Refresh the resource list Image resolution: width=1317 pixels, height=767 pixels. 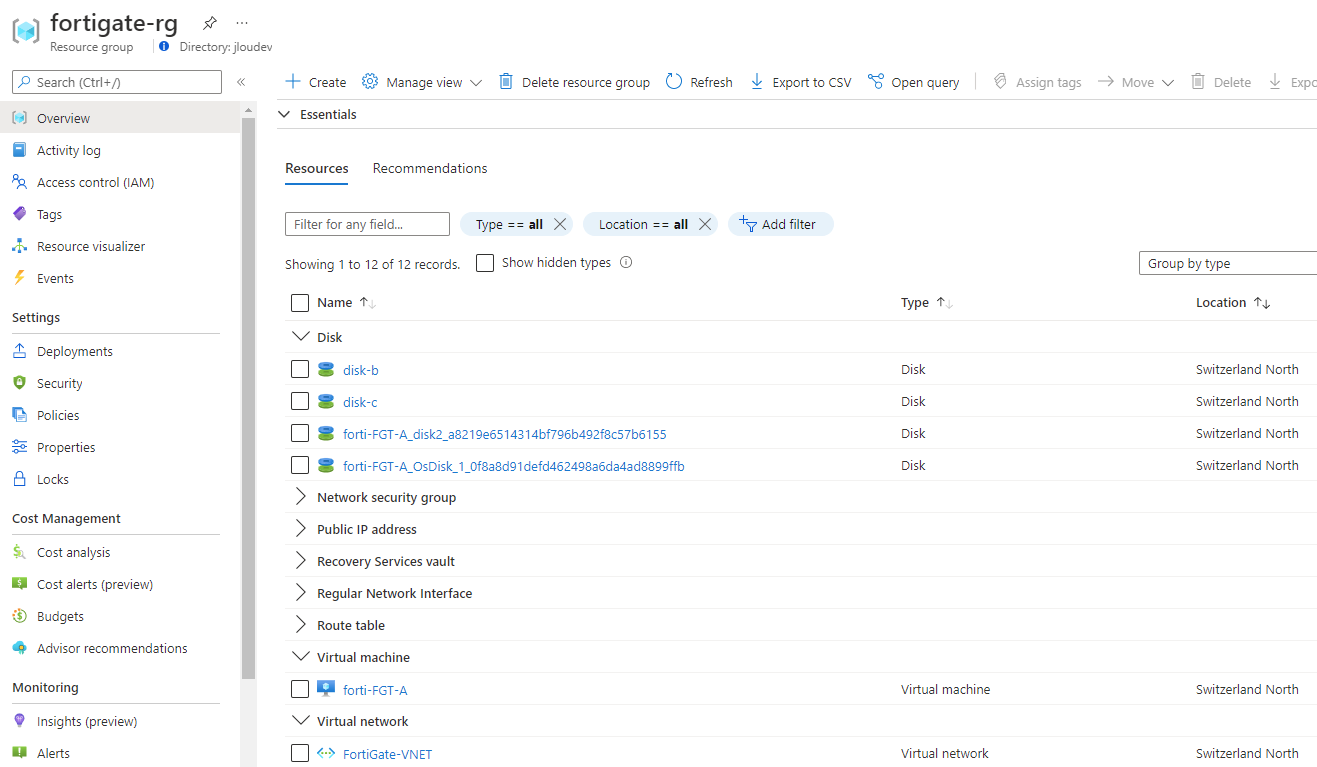pos(699,82)
